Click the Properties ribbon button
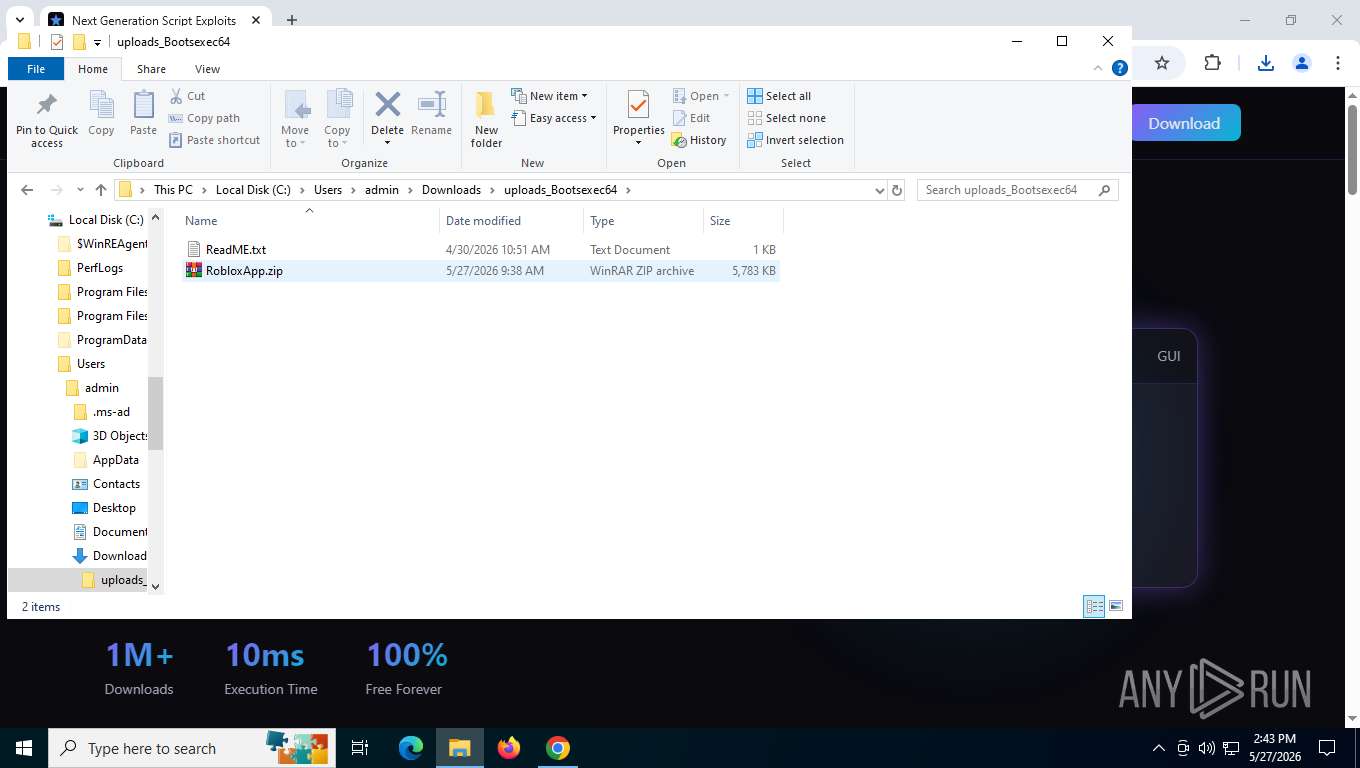 coord(638,118)
